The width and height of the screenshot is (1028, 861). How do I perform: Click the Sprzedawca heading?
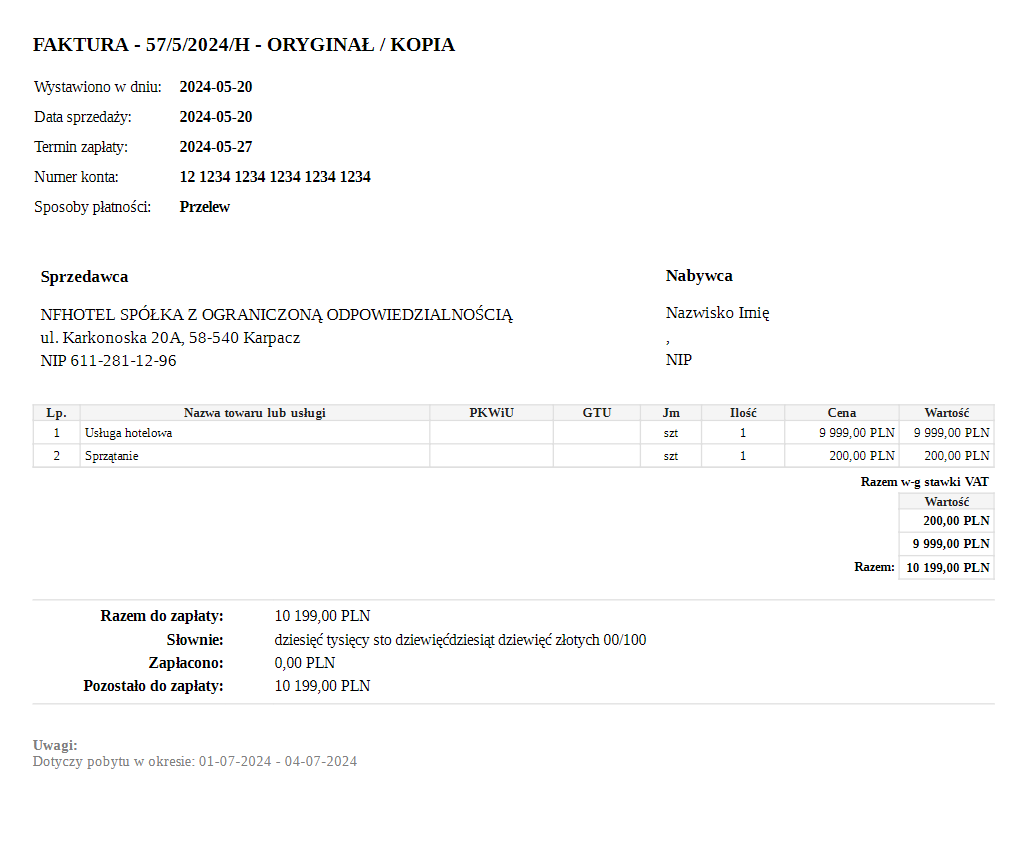(85, 277)
